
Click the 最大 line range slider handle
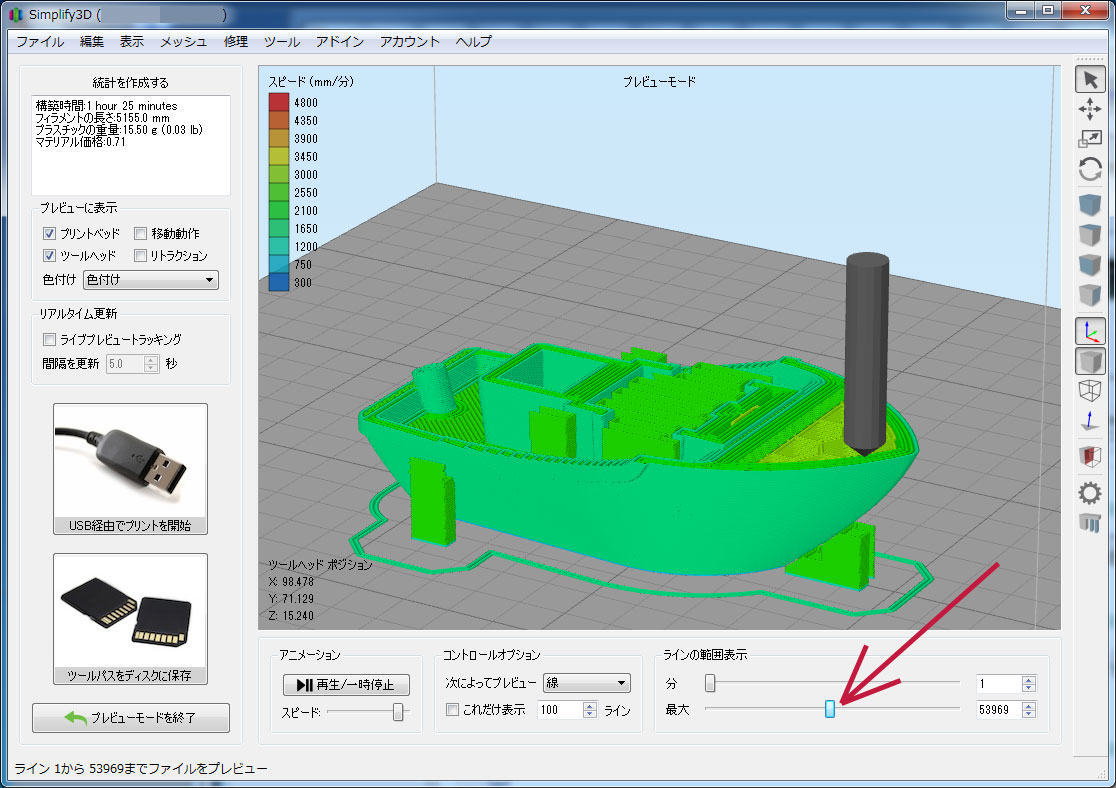click(830, 709)
